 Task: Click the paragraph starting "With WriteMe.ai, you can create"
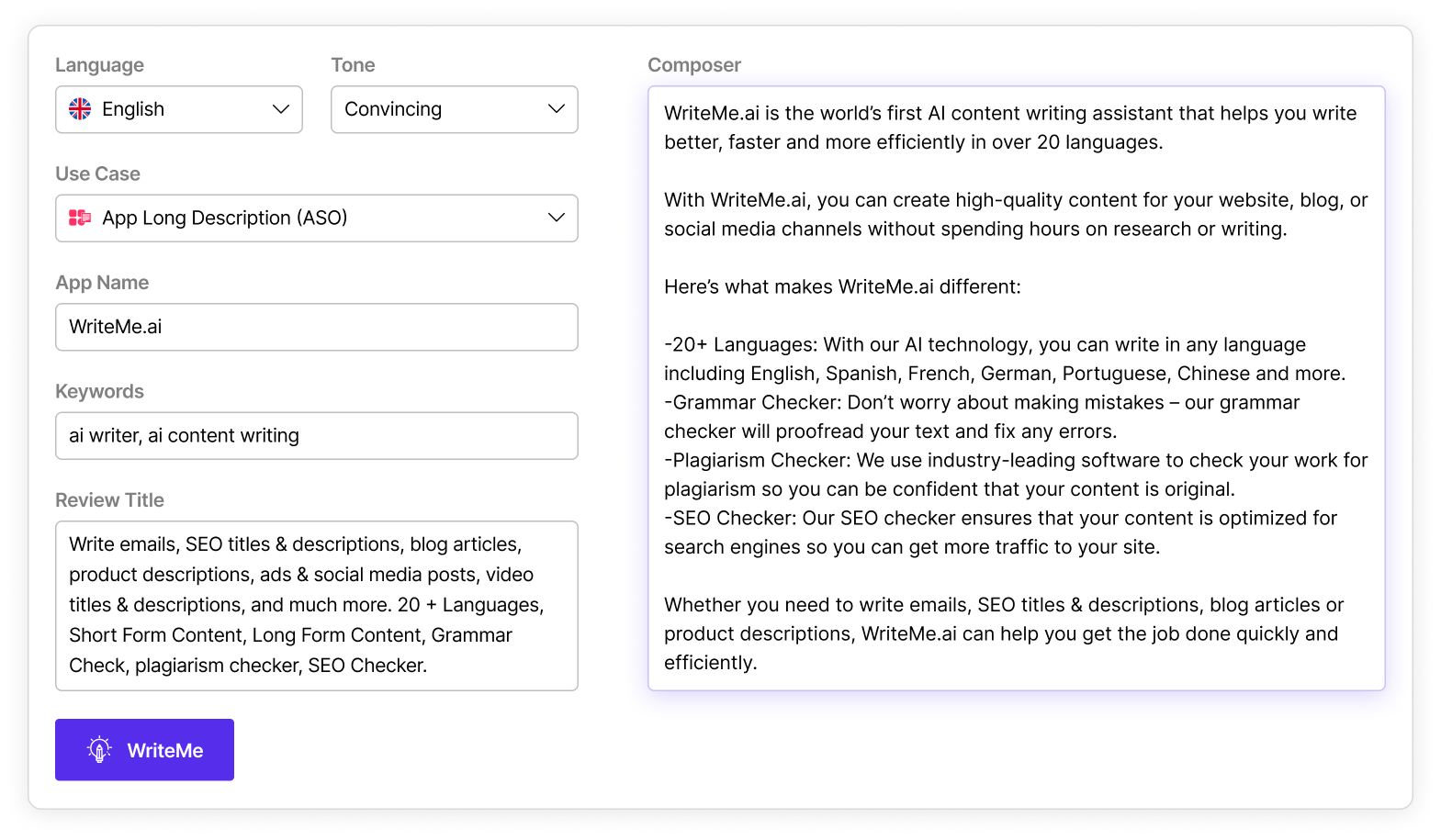pyautogui.click(x=1016, y=214)
